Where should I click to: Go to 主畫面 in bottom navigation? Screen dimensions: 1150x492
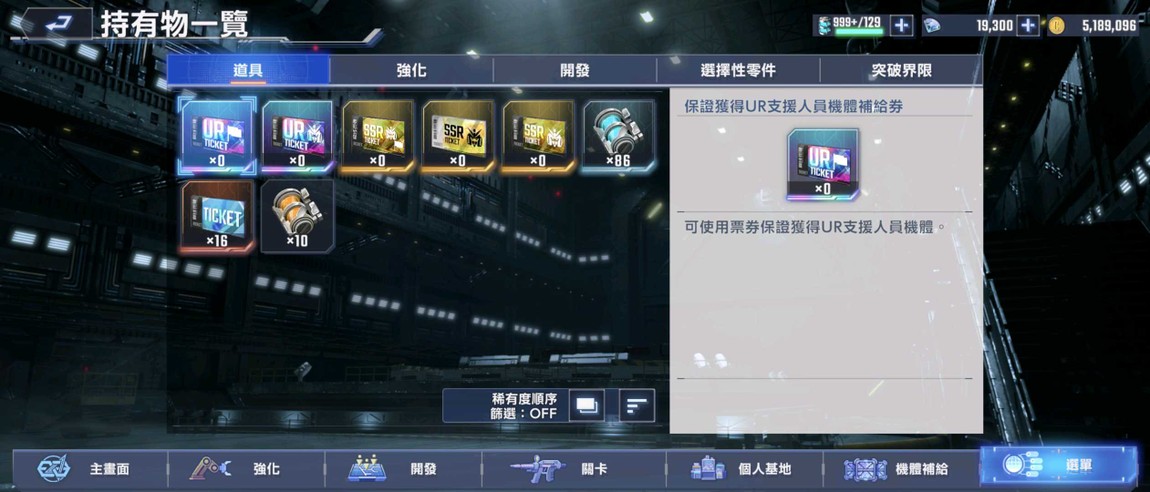tap(89, 469)
